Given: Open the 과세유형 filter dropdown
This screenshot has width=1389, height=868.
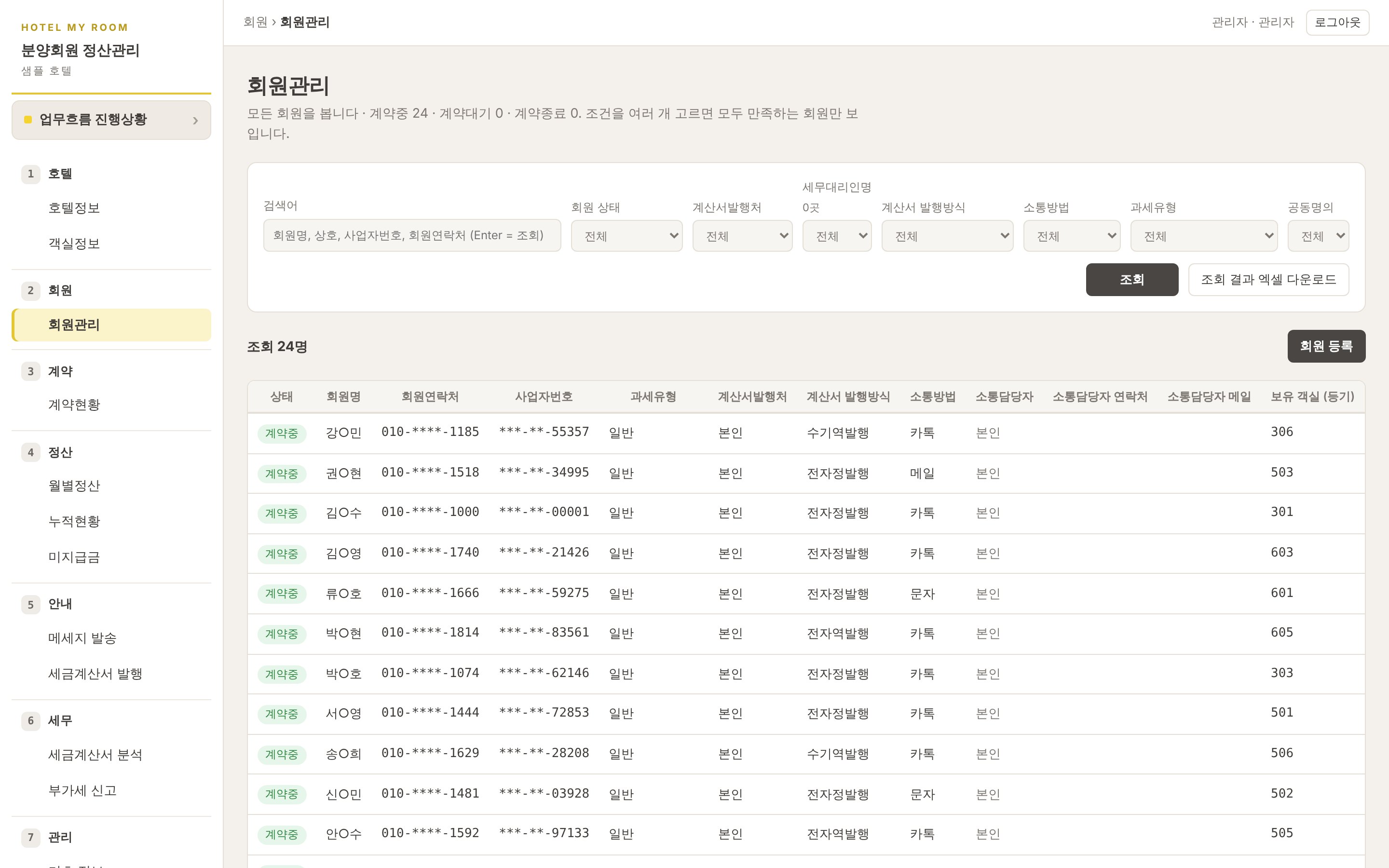Looking at the screenshot, I should click(1204, 236).
